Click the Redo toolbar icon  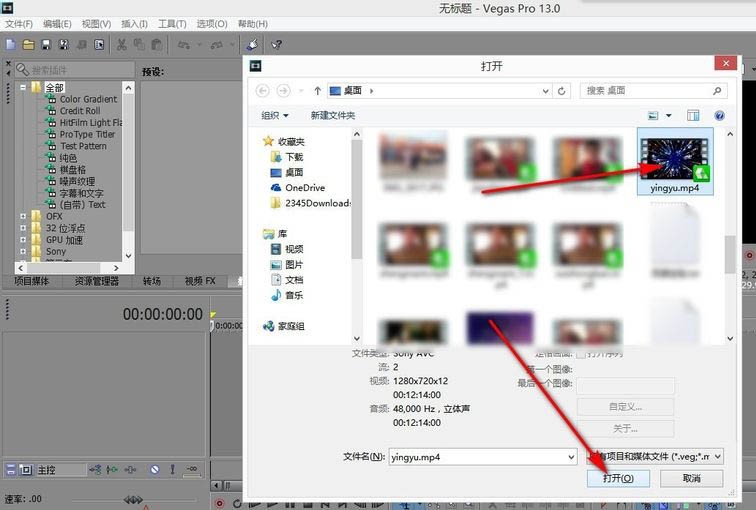tap(216, 45)
